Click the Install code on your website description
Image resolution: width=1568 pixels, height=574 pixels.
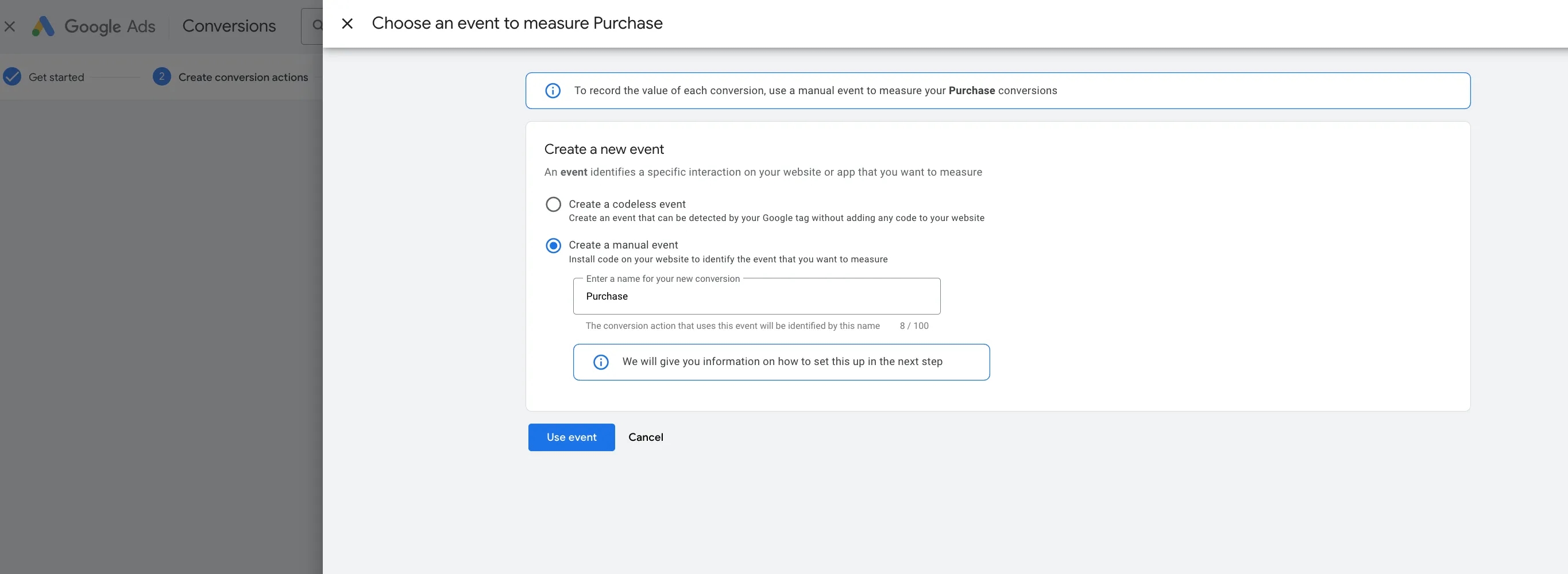click(728, 259)
